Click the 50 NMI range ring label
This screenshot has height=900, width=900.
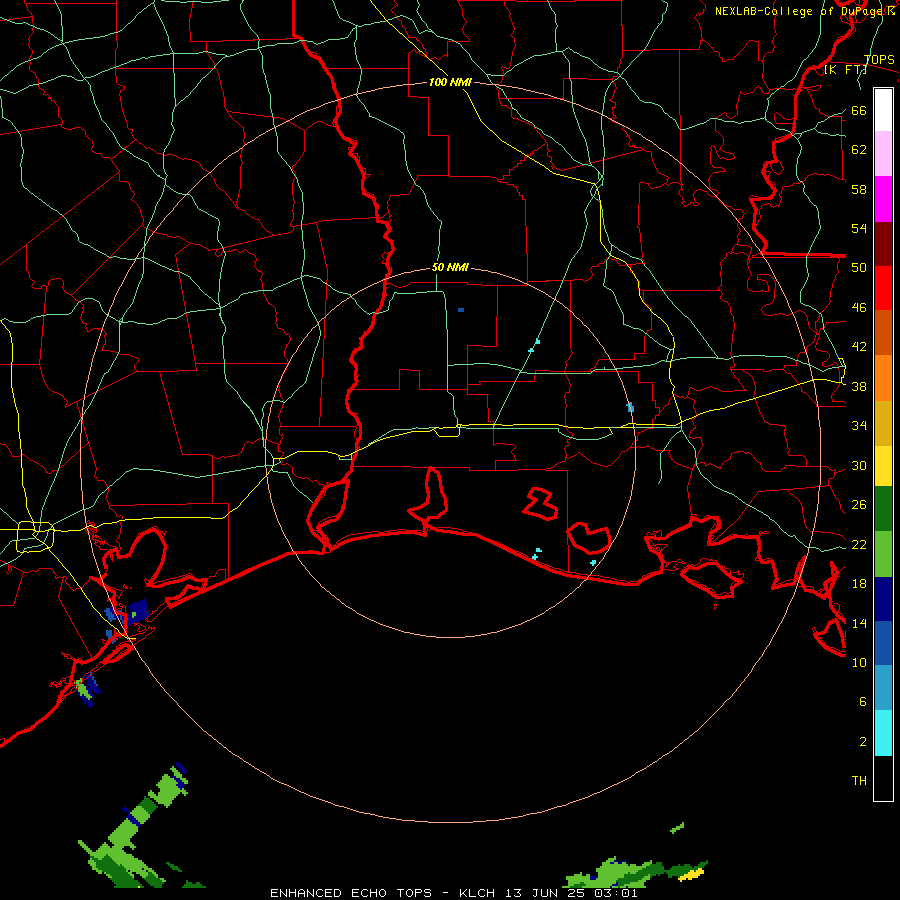(x=450, y=267)
